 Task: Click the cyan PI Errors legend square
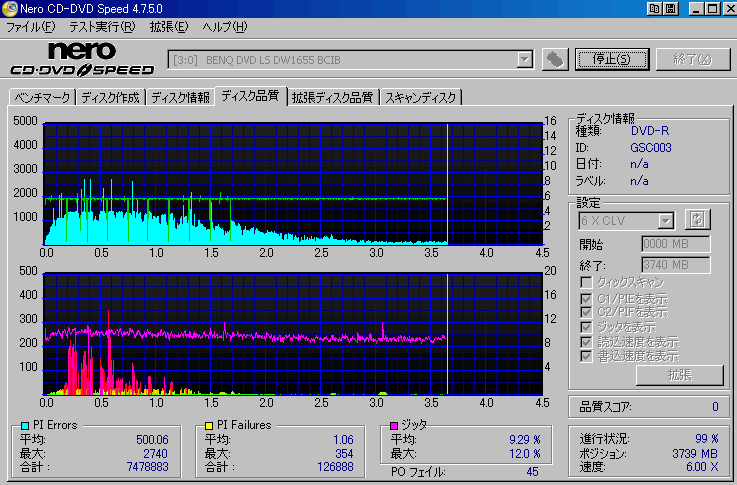(25, 426)
